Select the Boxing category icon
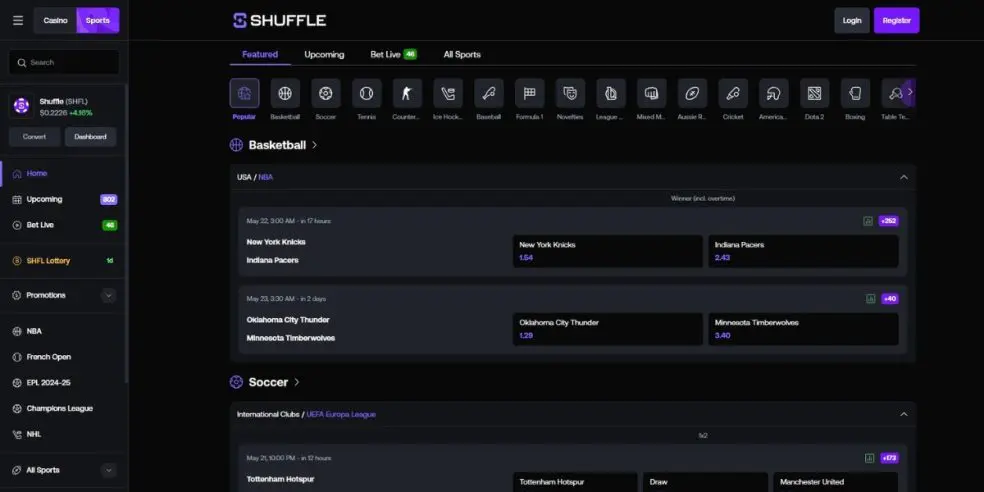Image resolution: width=984 pixels, height=492 pixels. pyautogui.click(x=855, y=94)
